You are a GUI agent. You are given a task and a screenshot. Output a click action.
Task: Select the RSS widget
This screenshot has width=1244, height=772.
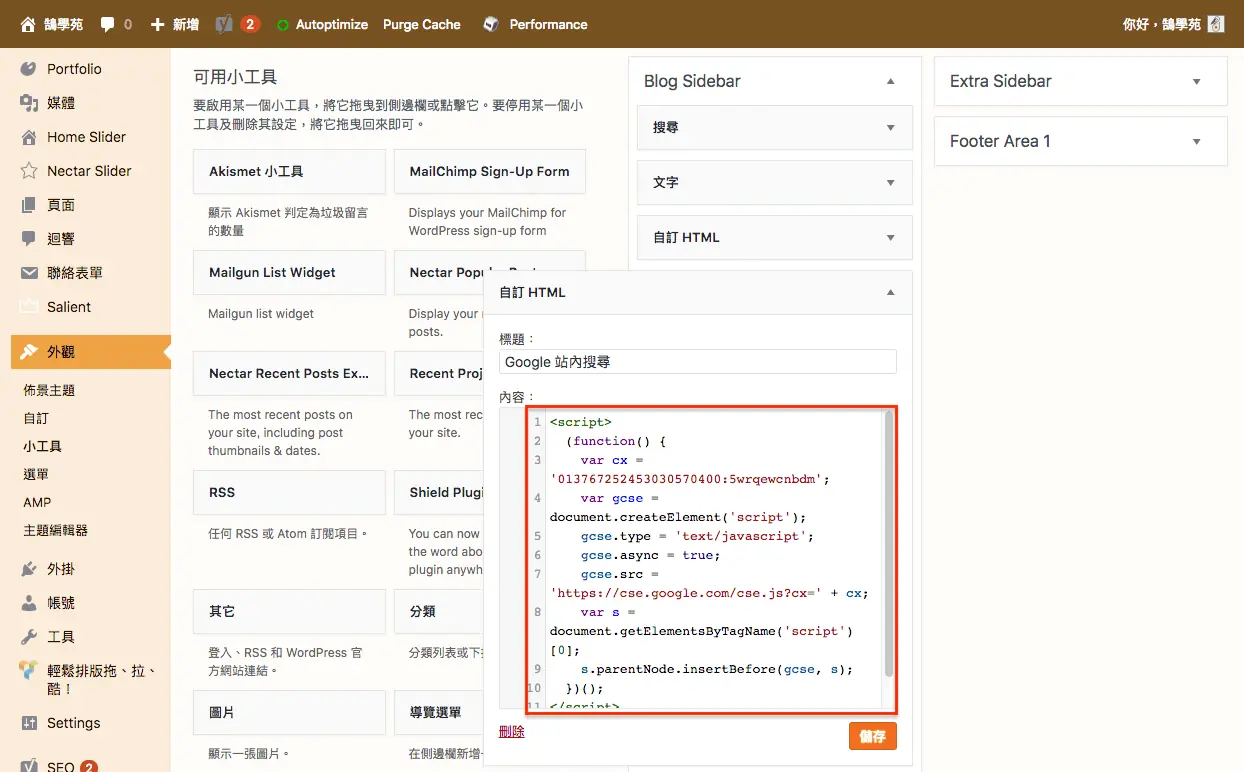coord(289,492)
